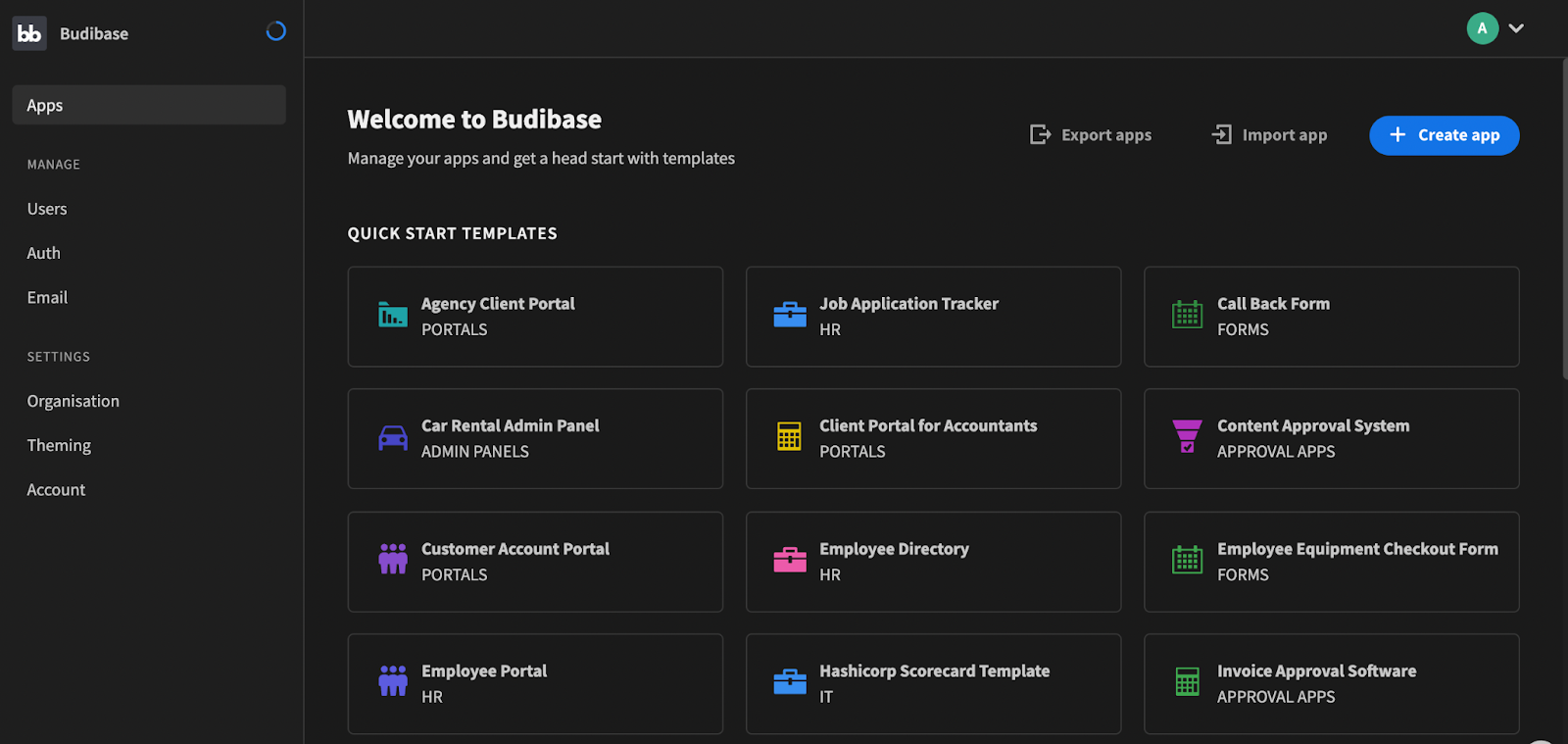Expand the user account dropdown chevron
The width and height of the screenshot is (1568, 744).
coord(1516,28)
